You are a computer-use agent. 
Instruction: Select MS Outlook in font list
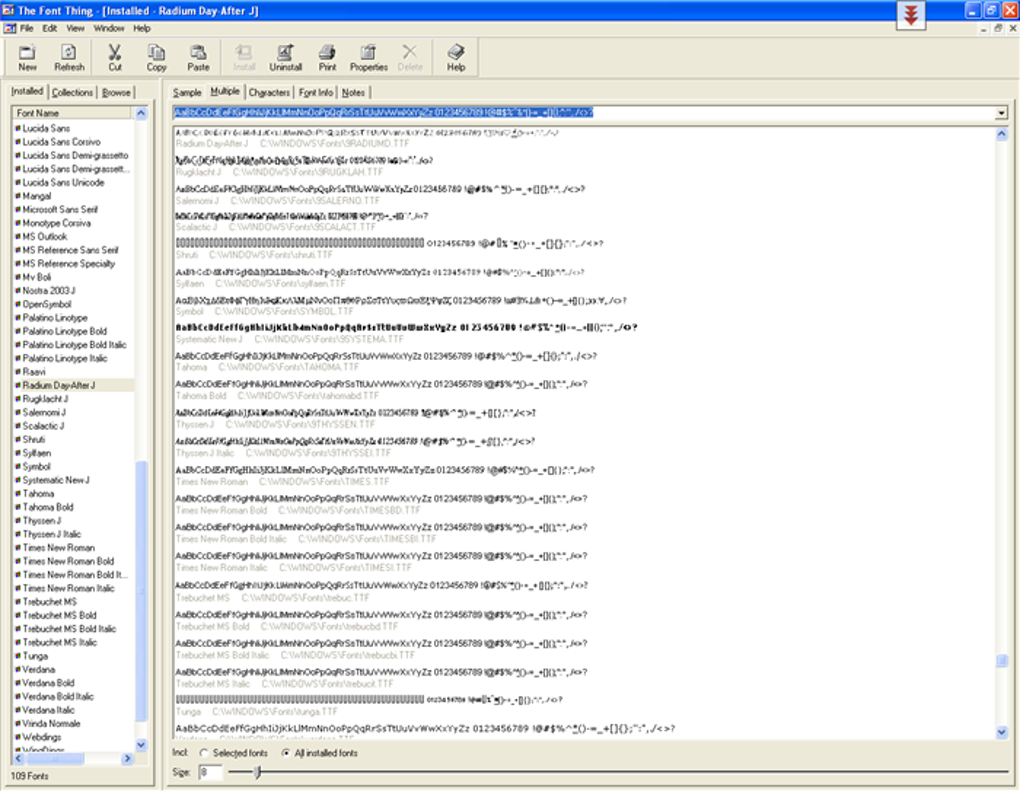(x=44, y=237)
